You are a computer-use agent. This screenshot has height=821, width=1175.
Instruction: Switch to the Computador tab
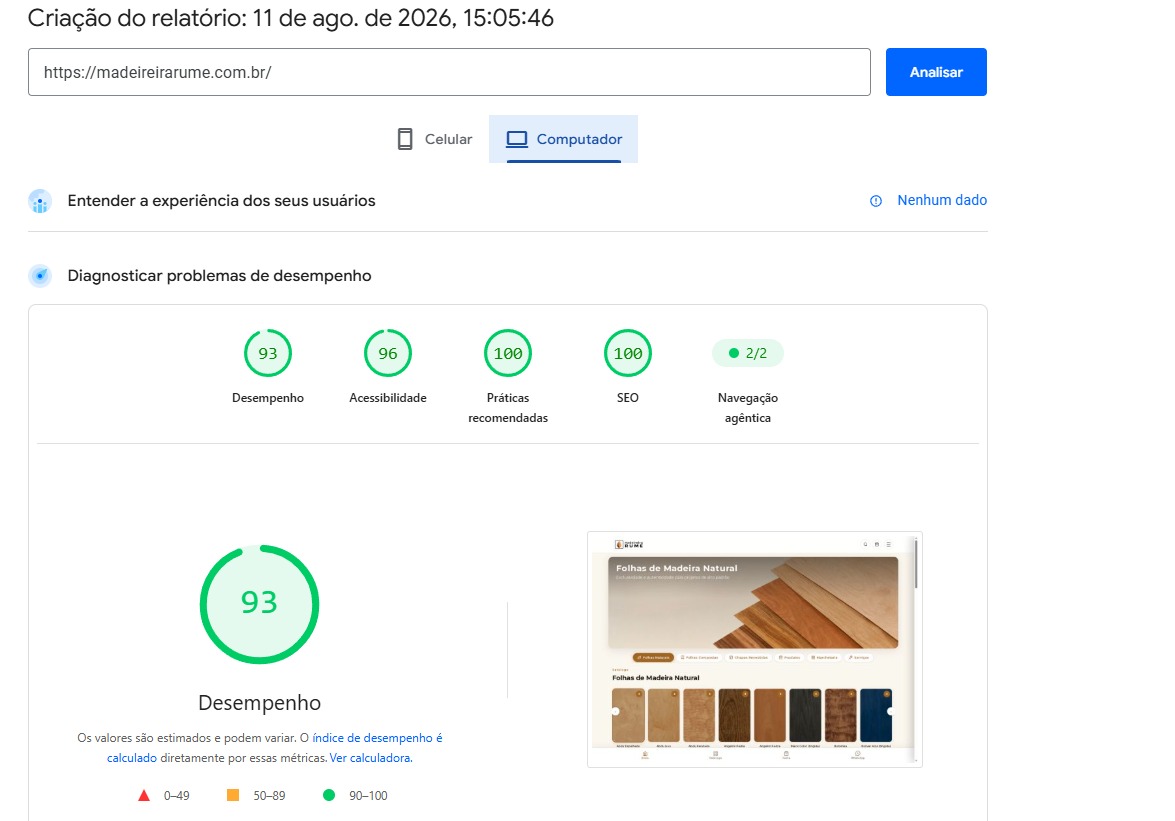[x=564, y=139]
